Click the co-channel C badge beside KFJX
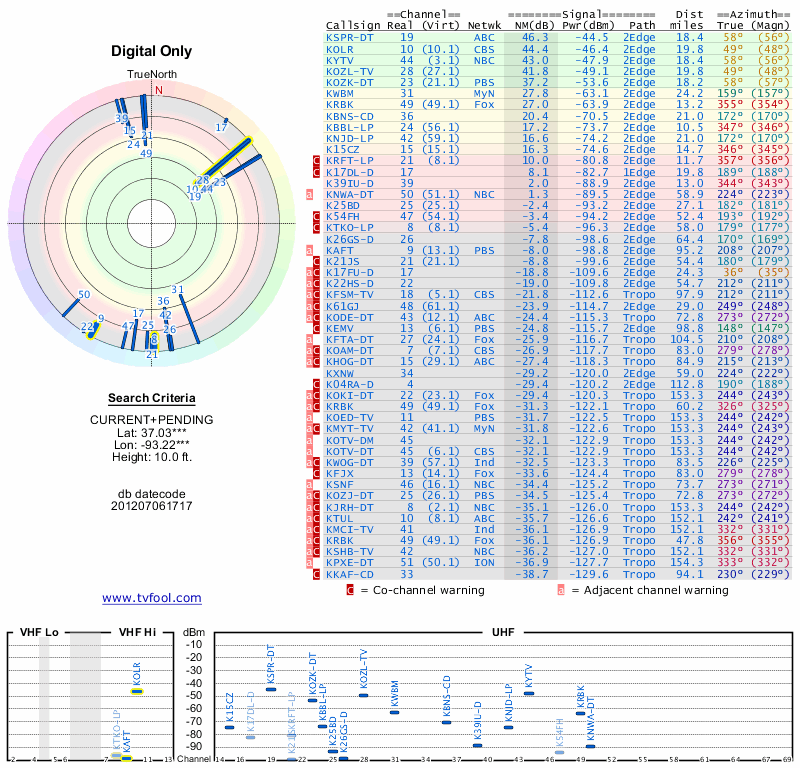The height and width of the screenshot is (768, 800). [x=316, y=473]
